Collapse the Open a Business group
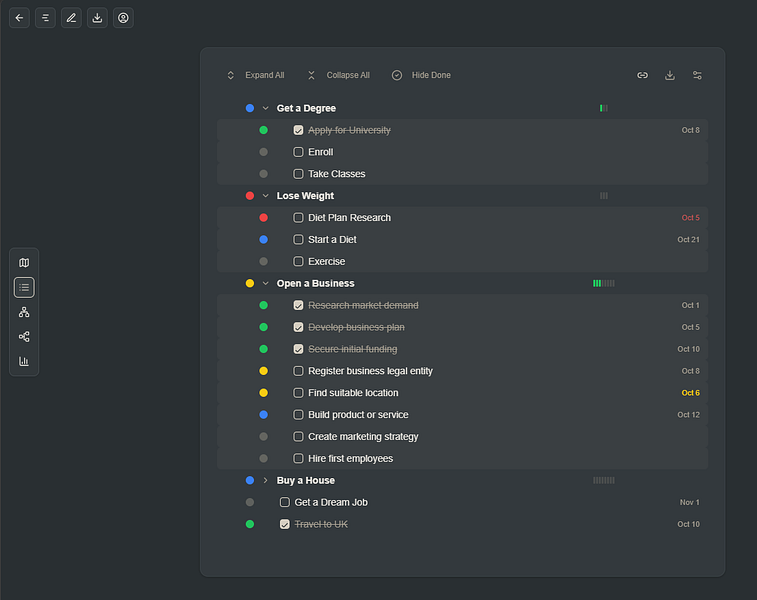 click(x=266, y=283)
